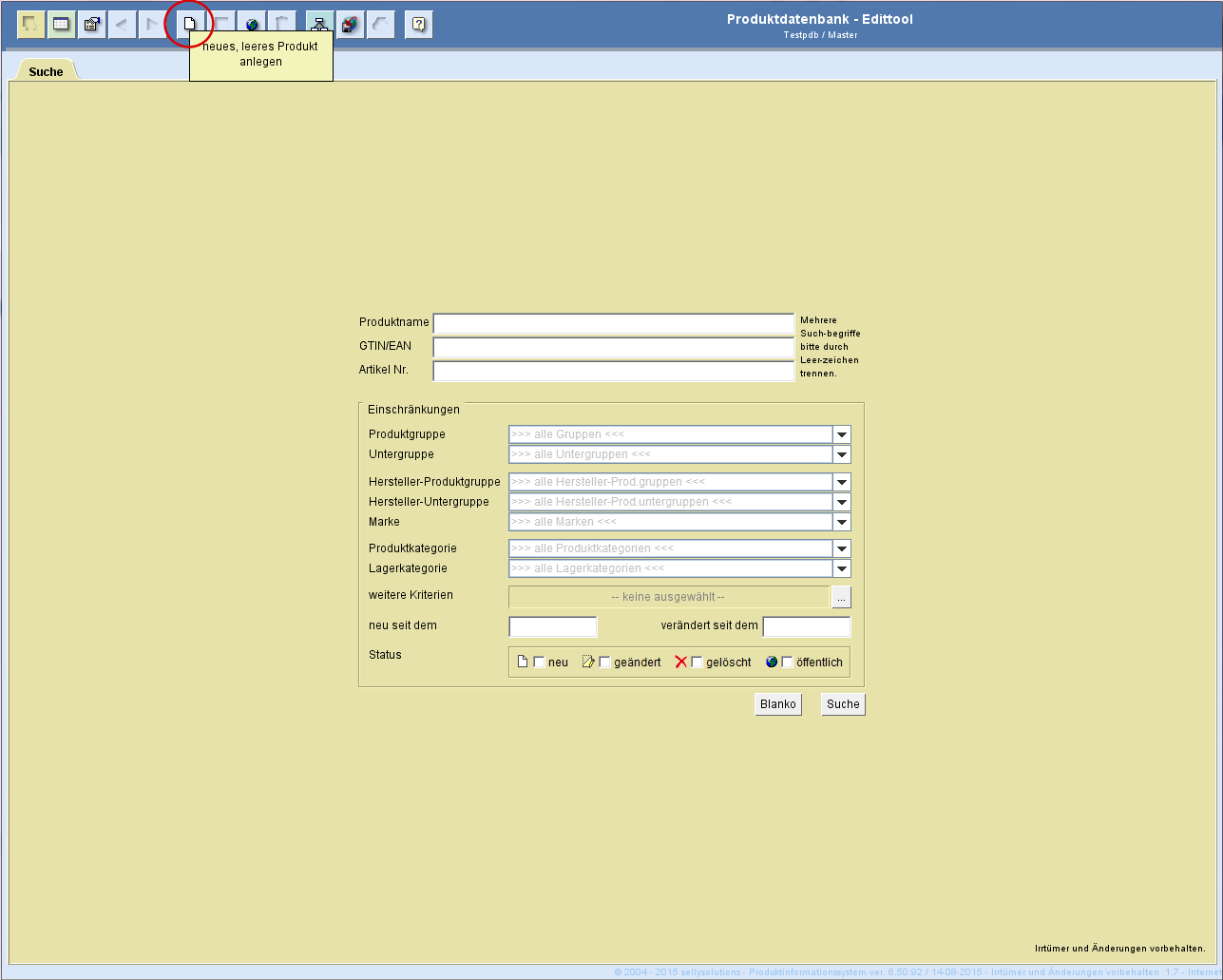1223x980 pixels.
Task: Open the Marke dropdown list
Action: (x=841, y=522)
